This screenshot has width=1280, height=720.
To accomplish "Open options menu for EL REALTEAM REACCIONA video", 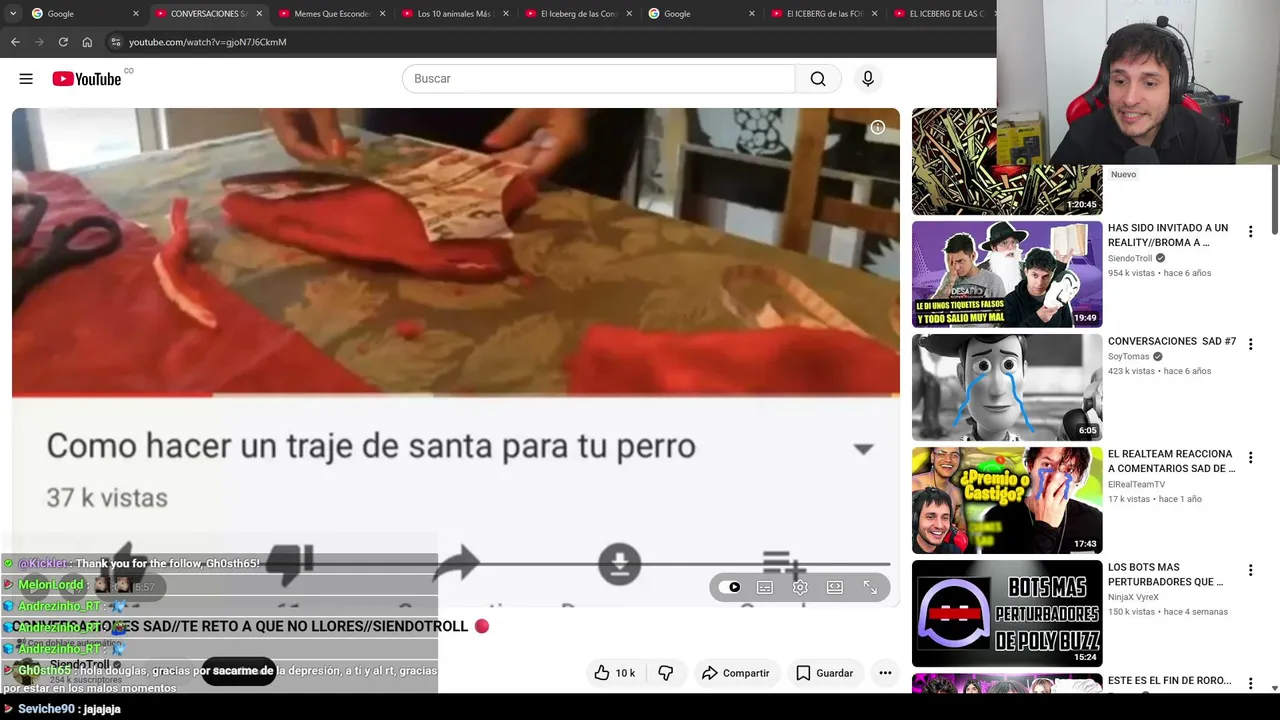I will coord(1250,458).
